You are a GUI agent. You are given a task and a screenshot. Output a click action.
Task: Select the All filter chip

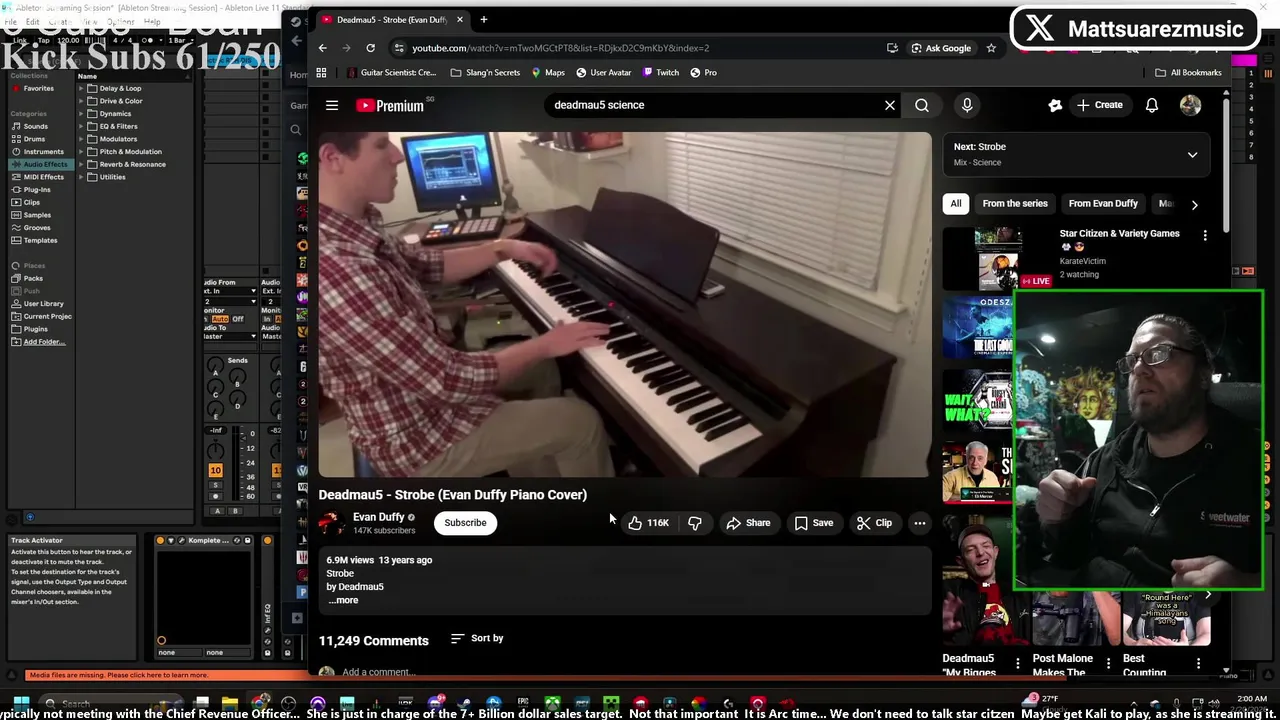tap(956, 204)
